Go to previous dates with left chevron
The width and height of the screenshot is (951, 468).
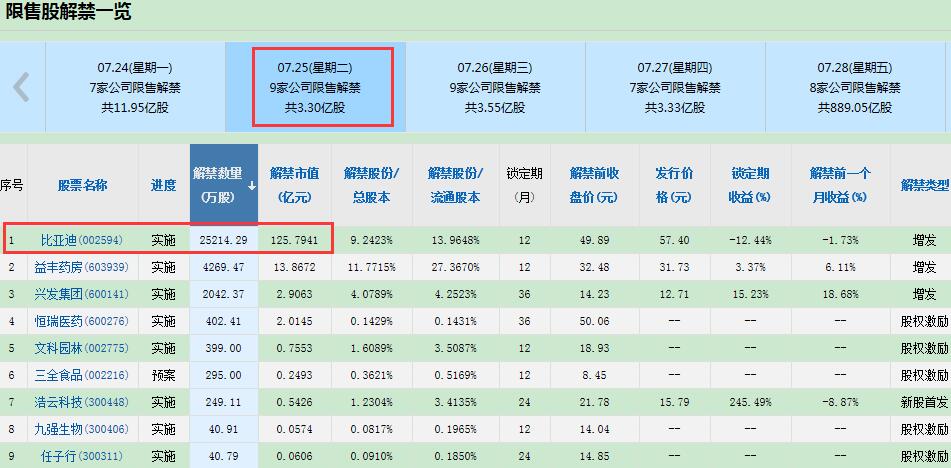pyautogui.click(x=21, y=87)
